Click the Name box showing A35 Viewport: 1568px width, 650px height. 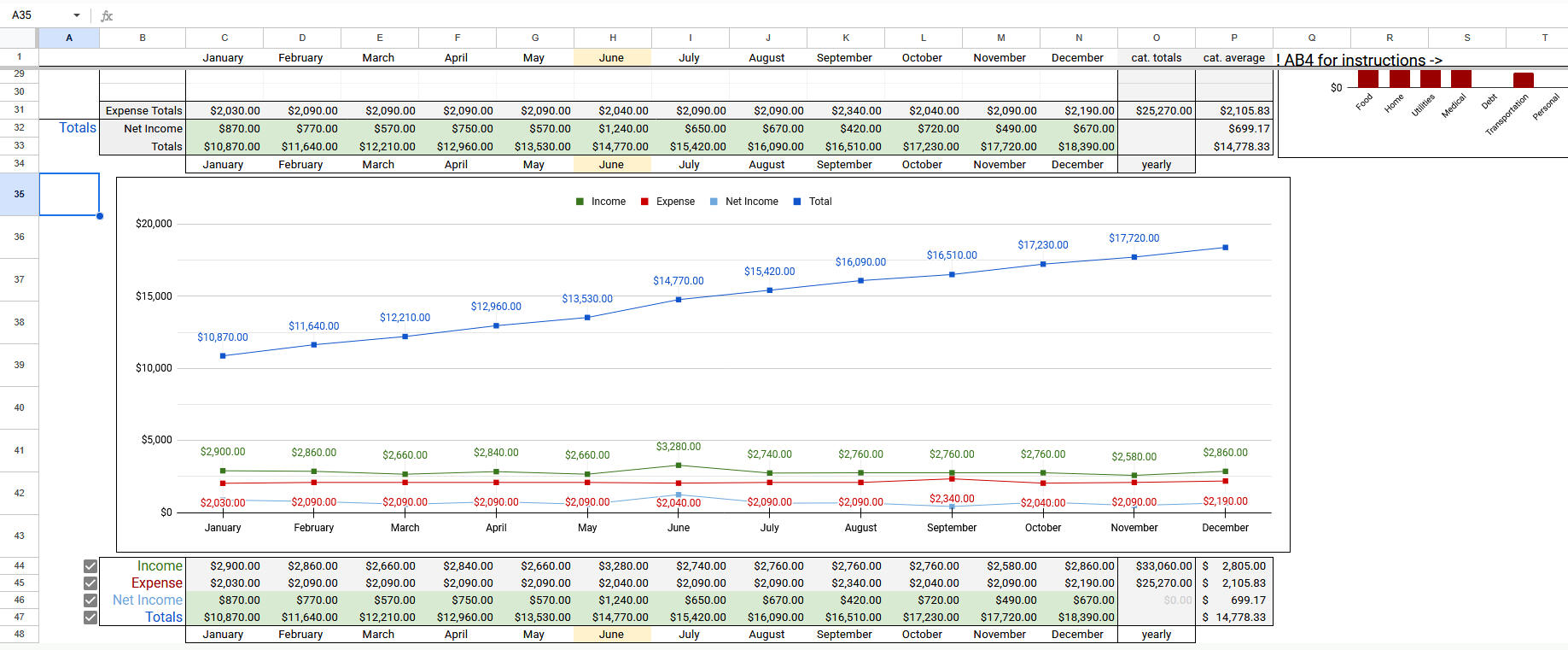[38, 15]
